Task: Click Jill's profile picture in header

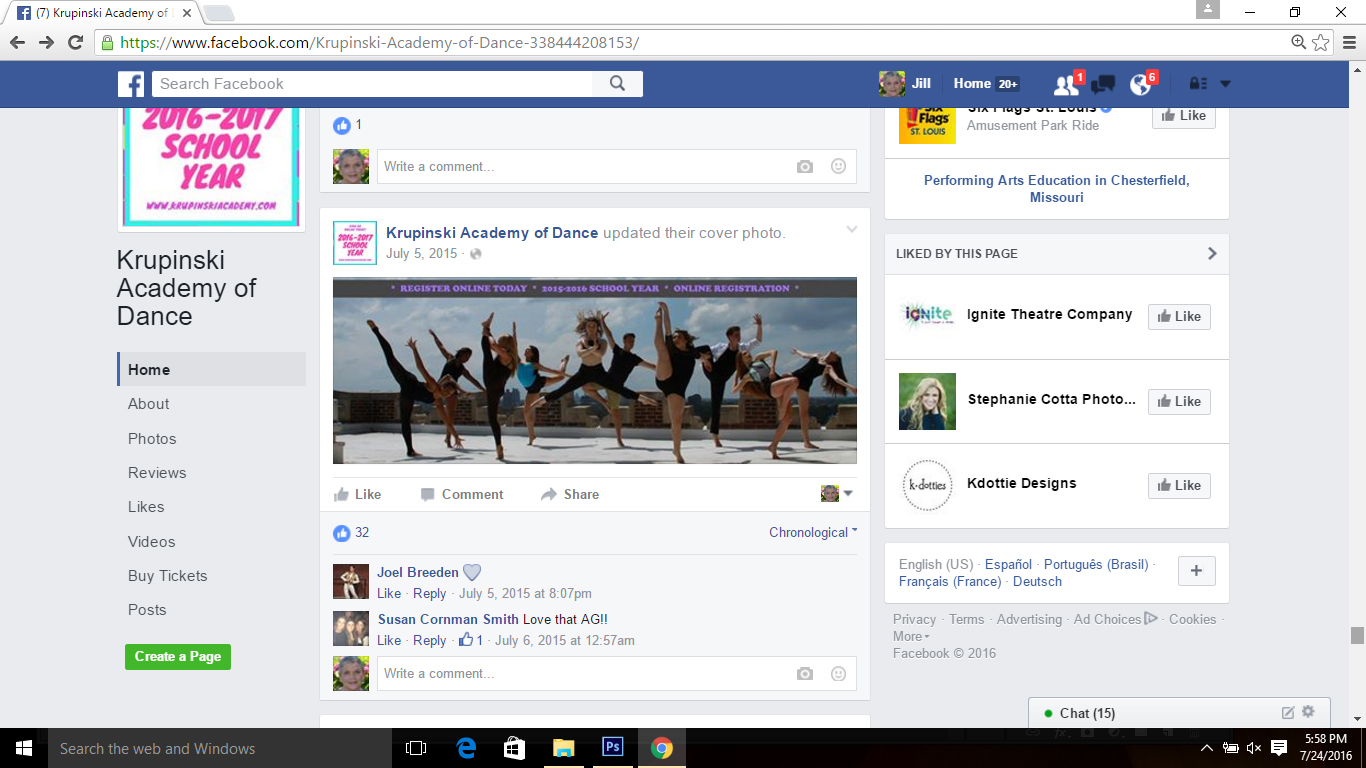Action: click(x=892, y=84)
